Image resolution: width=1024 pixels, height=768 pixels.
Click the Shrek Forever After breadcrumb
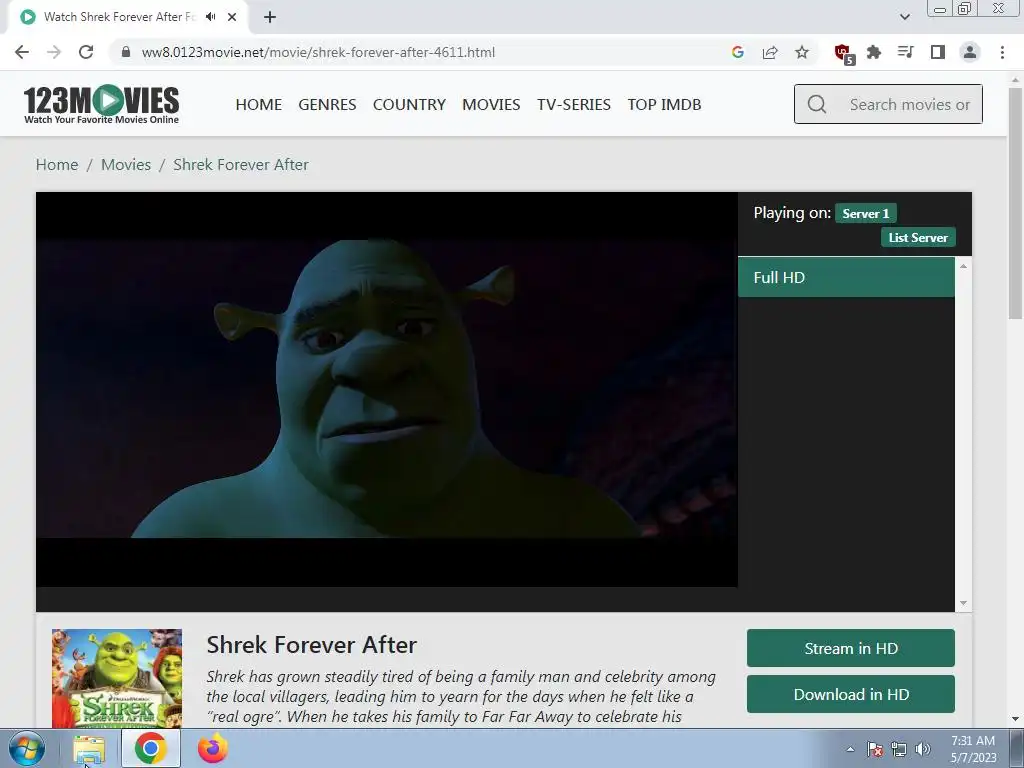point(241,165)
